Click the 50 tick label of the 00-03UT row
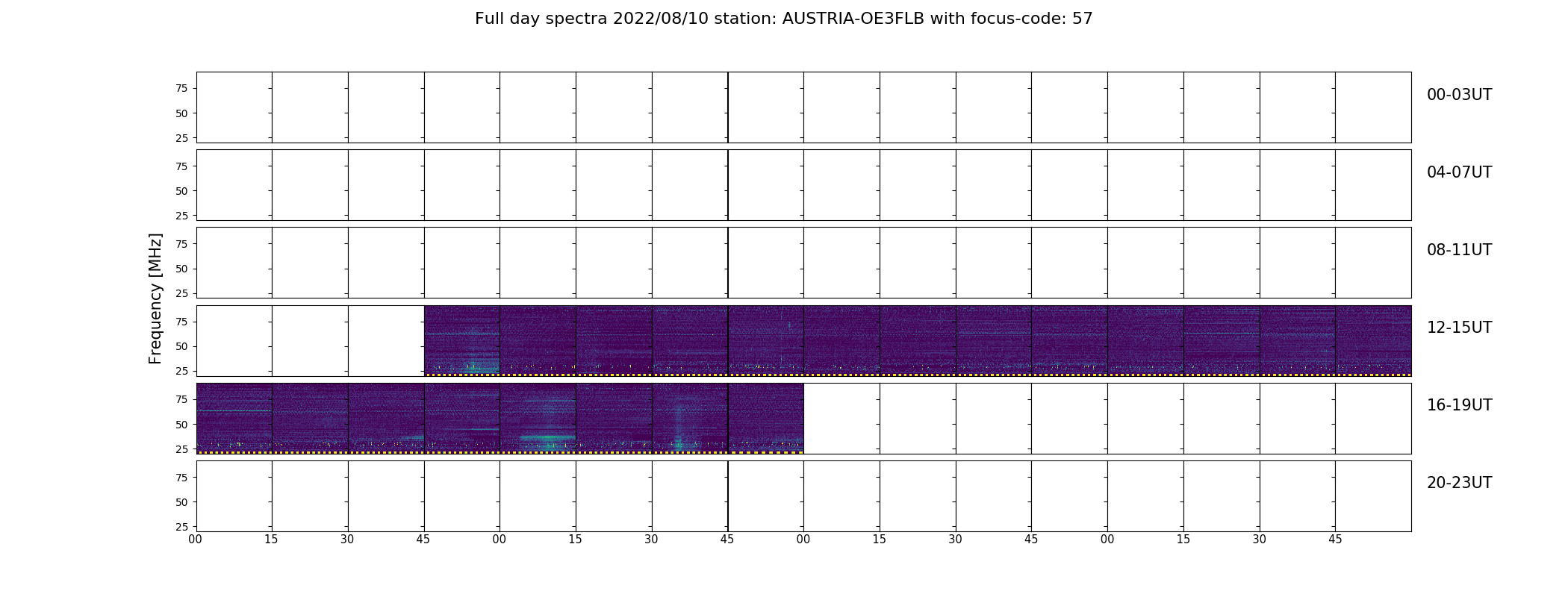The height and width of the screenshot is (597, 1568). click(x=181, y=113)
